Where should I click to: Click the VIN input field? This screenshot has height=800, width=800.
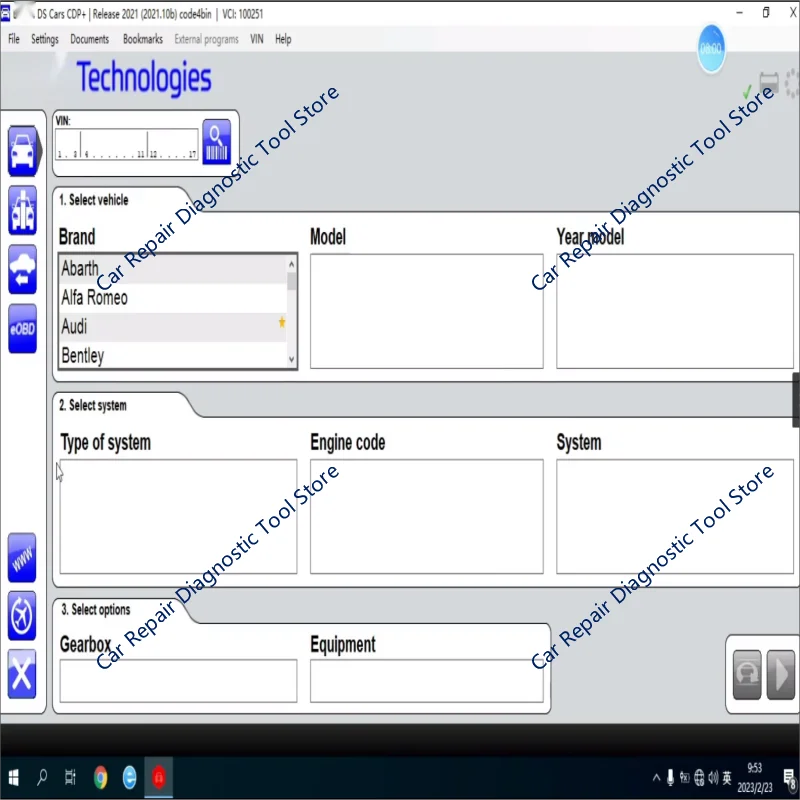(x=127, y=144)
